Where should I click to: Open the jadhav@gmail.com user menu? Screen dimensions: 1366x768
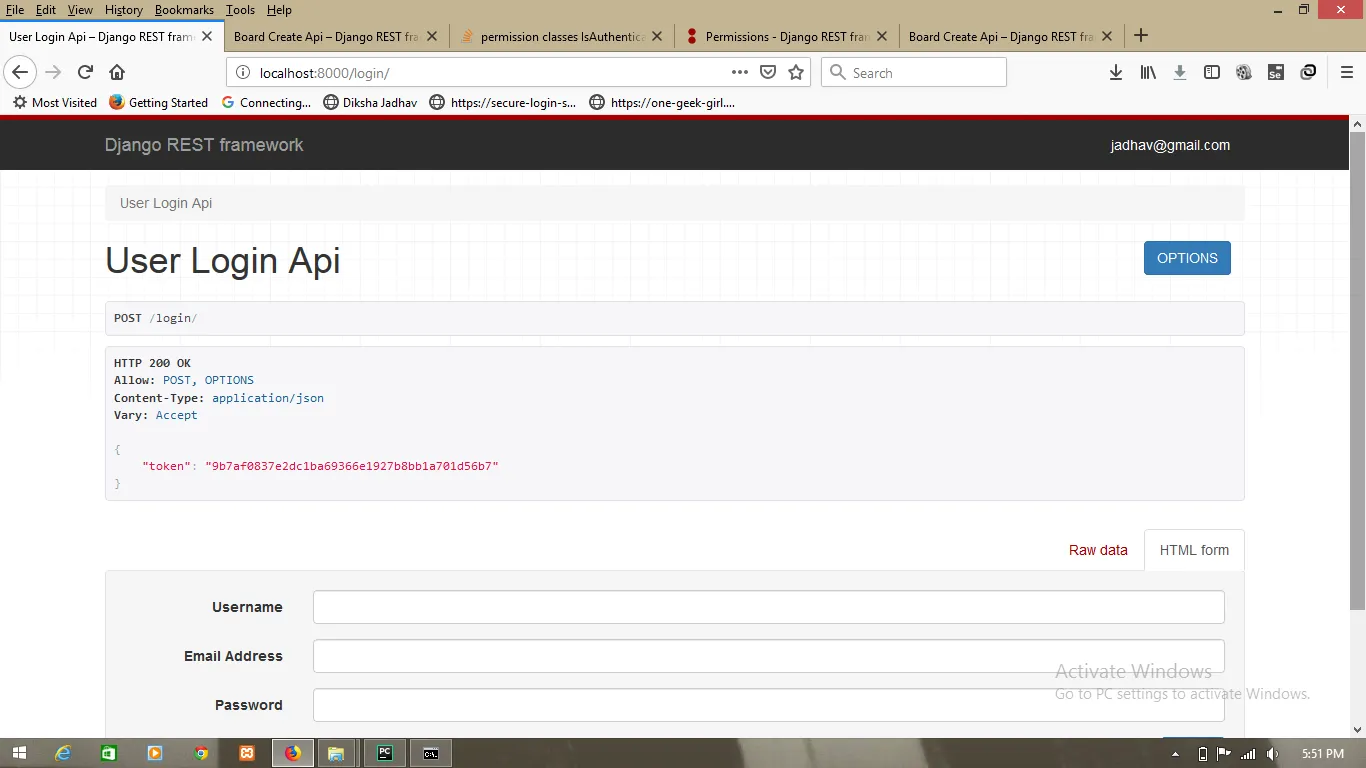(x=1170, y=145)
